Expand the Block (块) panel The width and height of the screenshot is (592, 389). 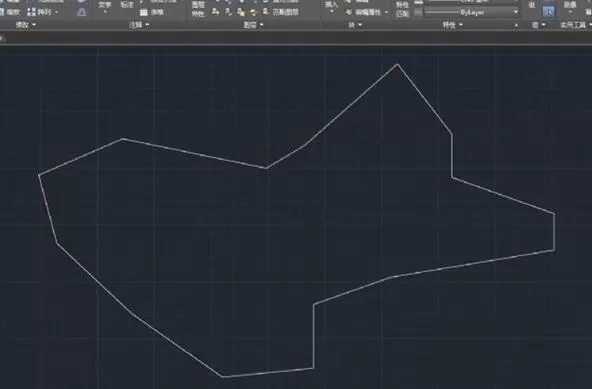(355, 25)
